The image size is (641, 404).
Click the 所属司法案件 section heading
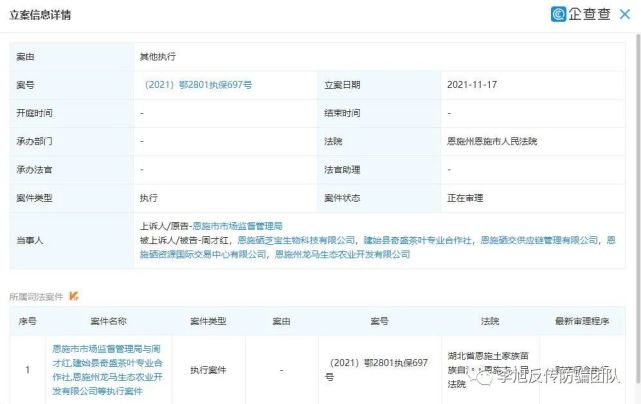coord(36,296)
